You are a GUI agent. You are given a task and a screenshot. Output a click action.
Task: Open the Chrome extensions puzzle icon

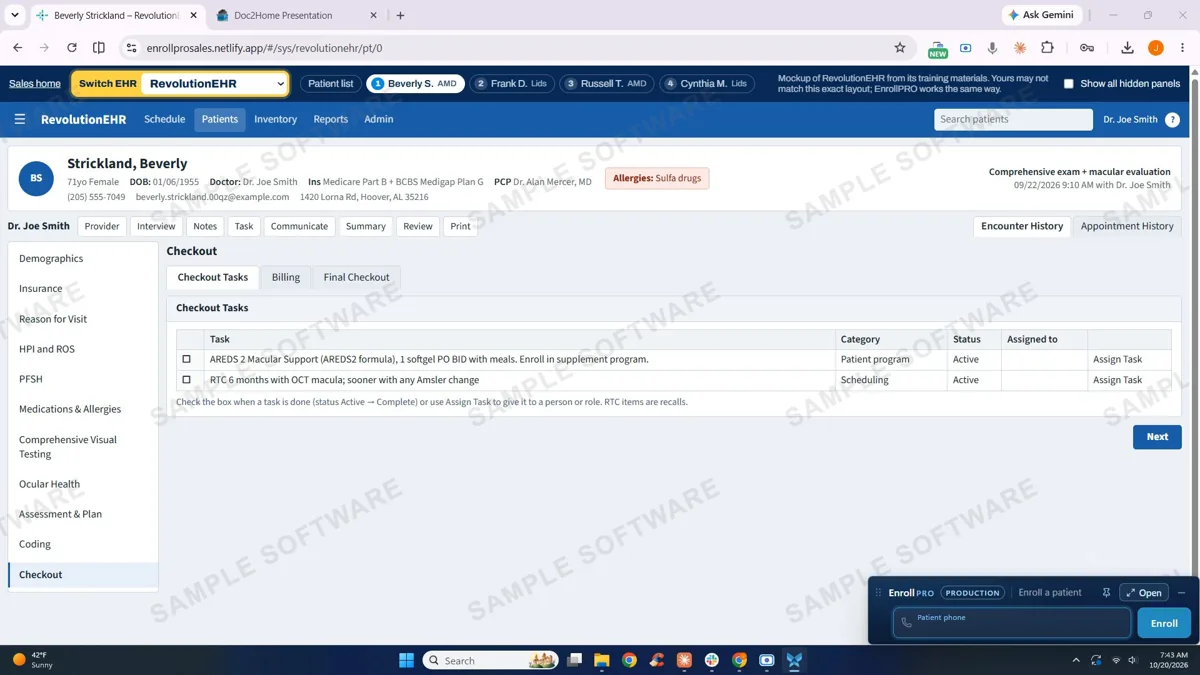point(1047,48)
